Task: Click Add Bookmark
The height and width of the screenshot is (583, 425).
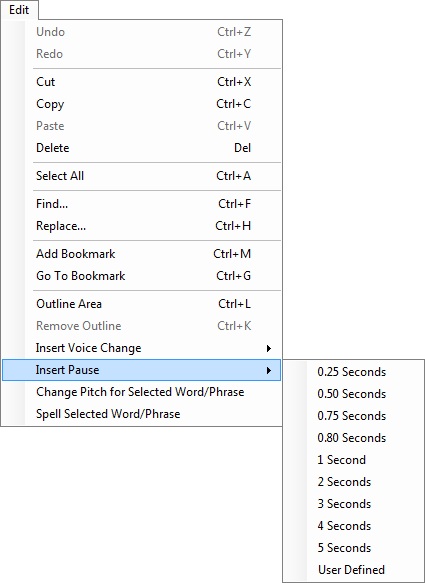Action: click(x=141, y=254)
